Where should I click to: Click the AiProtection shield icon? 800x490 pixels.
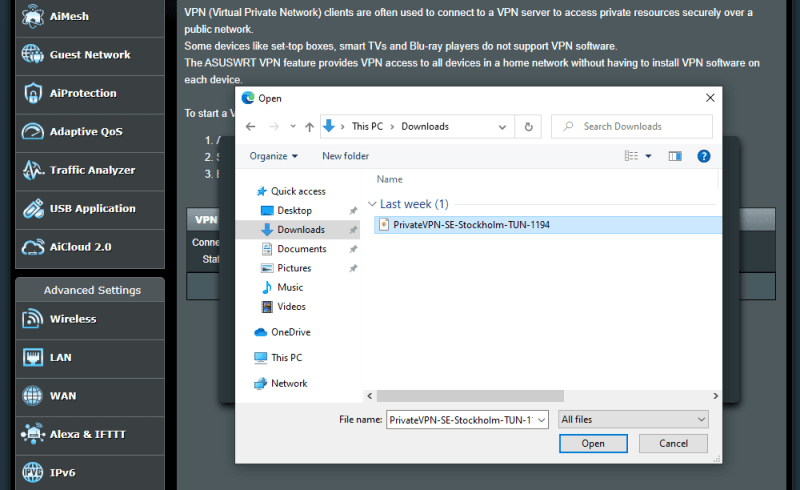point(33,93)
